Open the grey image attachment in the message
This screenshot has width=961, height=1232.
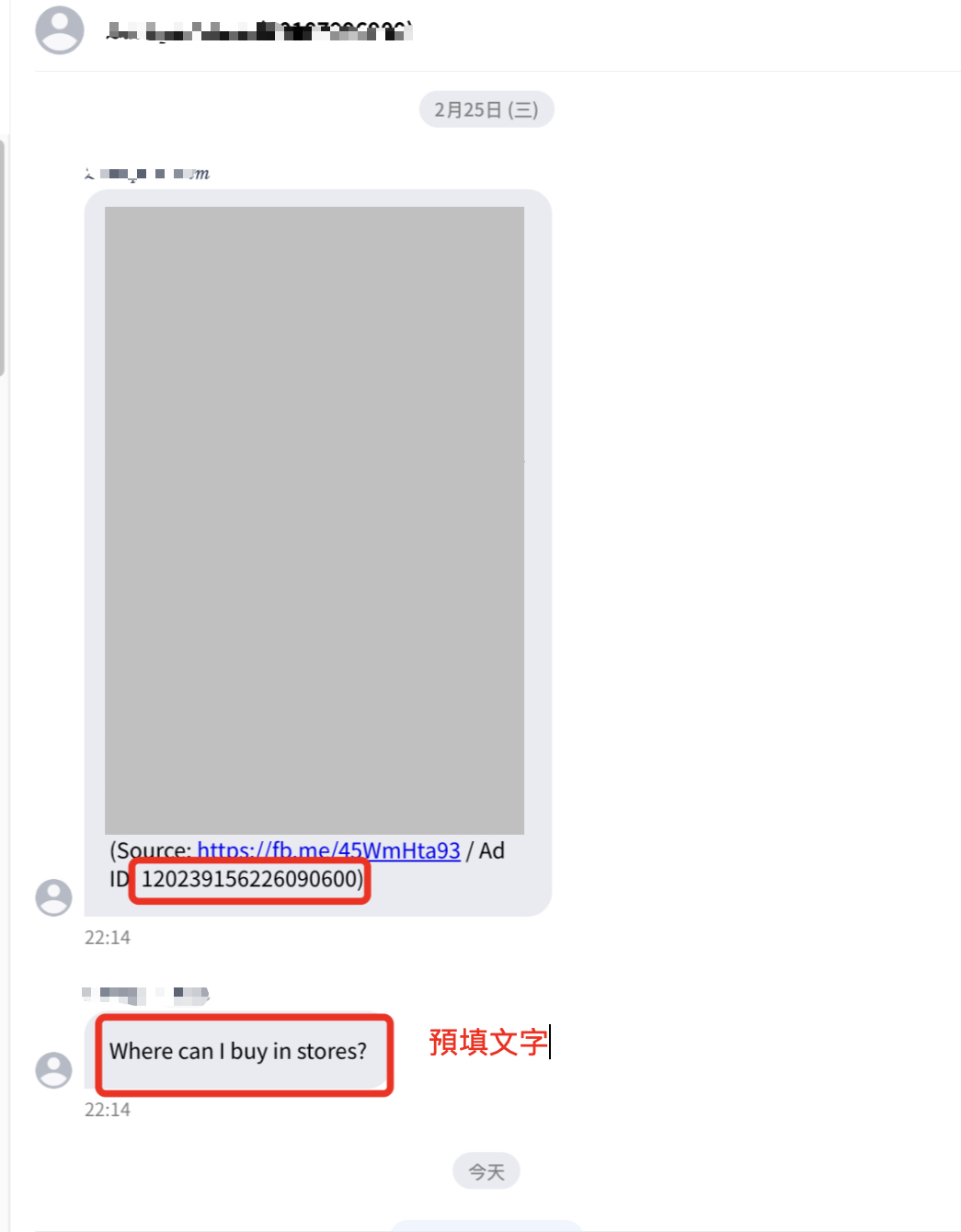pyautogui.click(x=315, y=520)
